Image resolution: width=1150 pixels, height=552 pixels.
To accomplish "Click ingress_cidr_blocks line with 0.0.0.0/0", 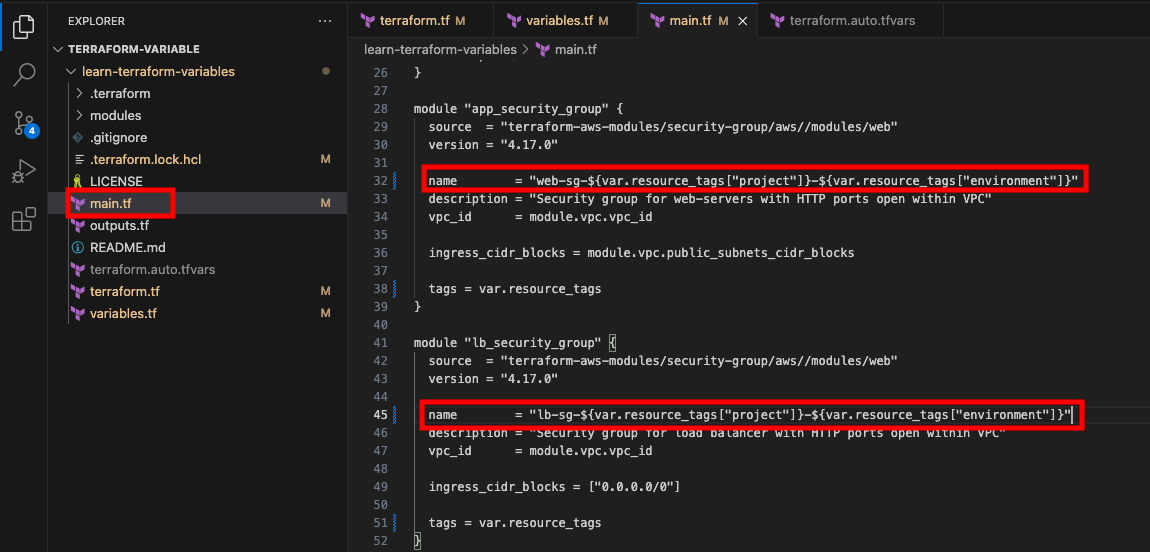I will click(x=554, y=486).
